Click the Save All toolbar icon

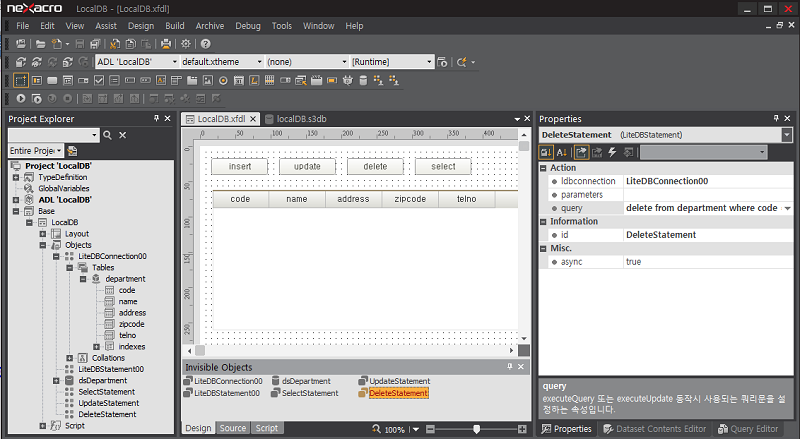(95, 44)
